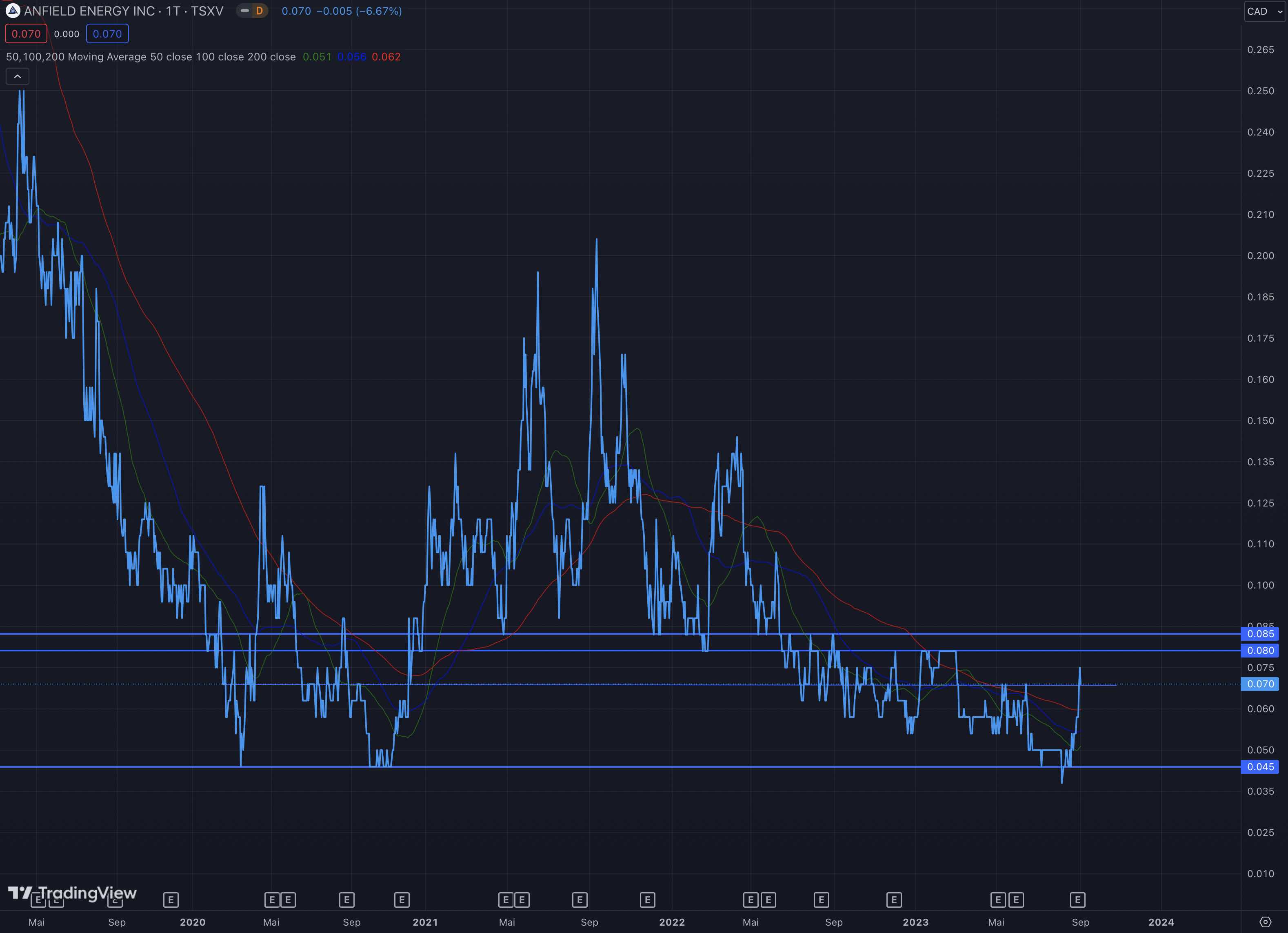The width and height of the screenshot is (1288, 933).
Task: Open the CAD currency dropdown
Action: [1264, 11]
